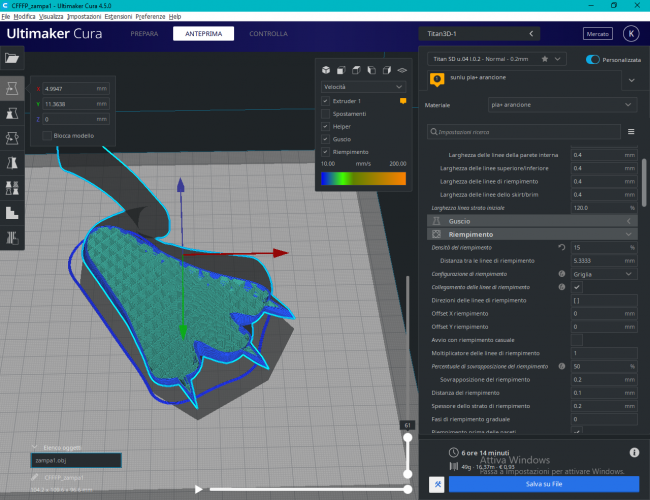Click the 3D view camera icon

tap(324, 71)
